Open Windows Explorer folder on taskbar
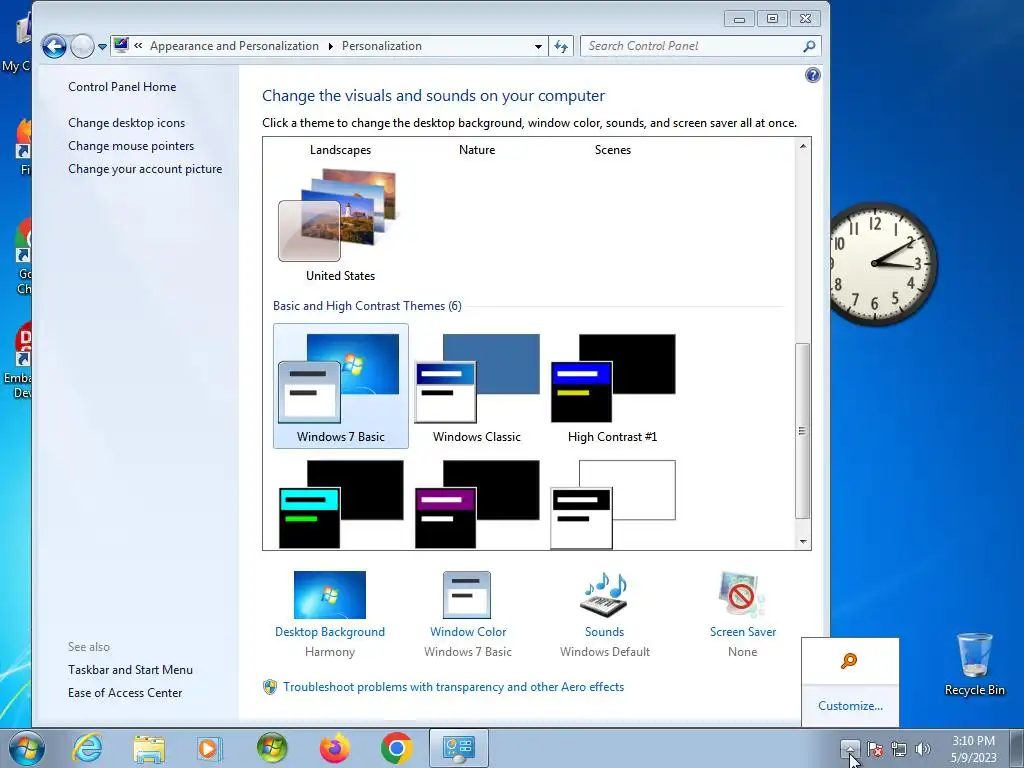The image size is (1024, 768). click(x=149, y=748)
